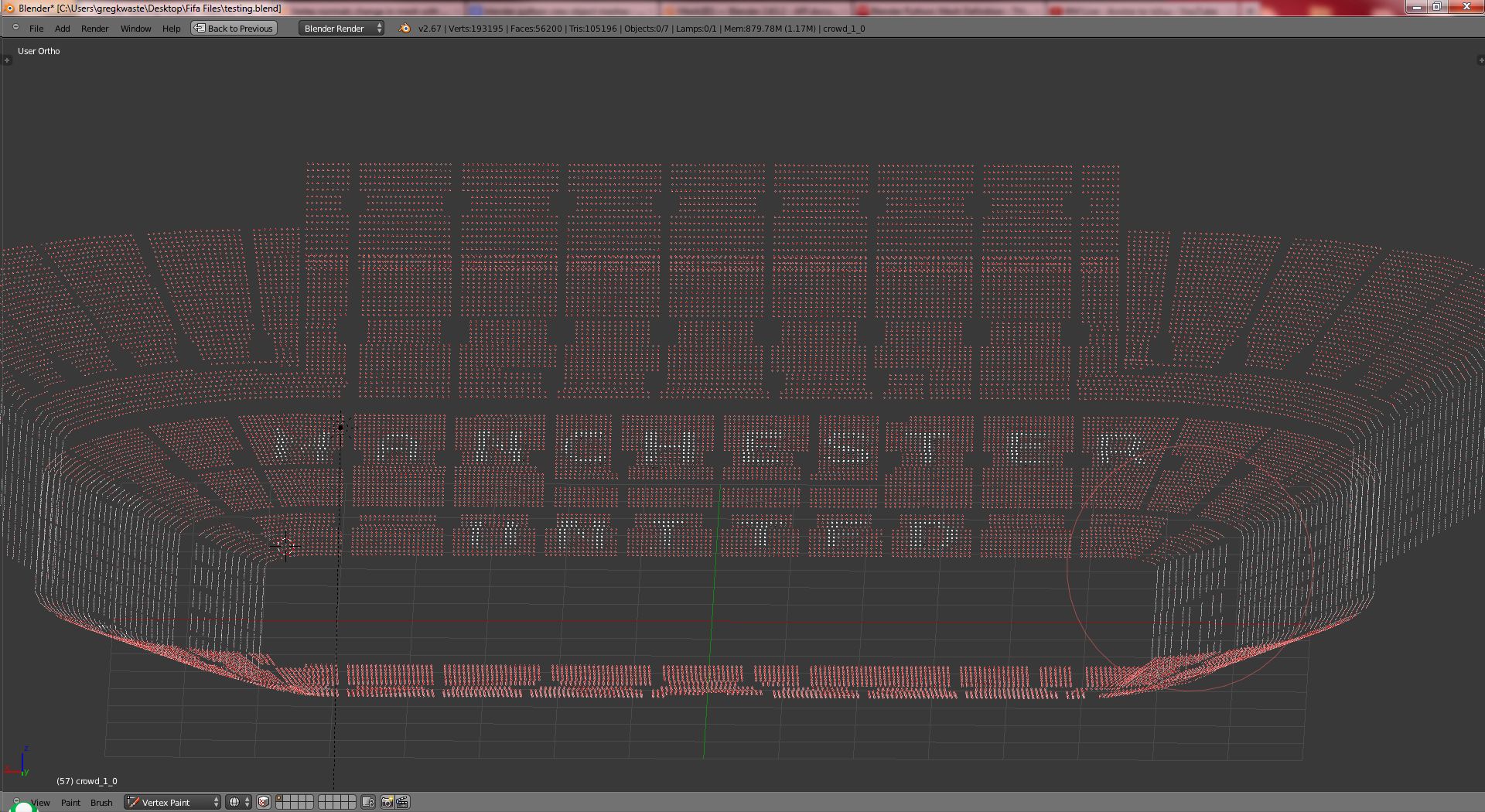Click the Back to Previous button
The width and height of the screenshot is (1485, 812).
[234, 29]
